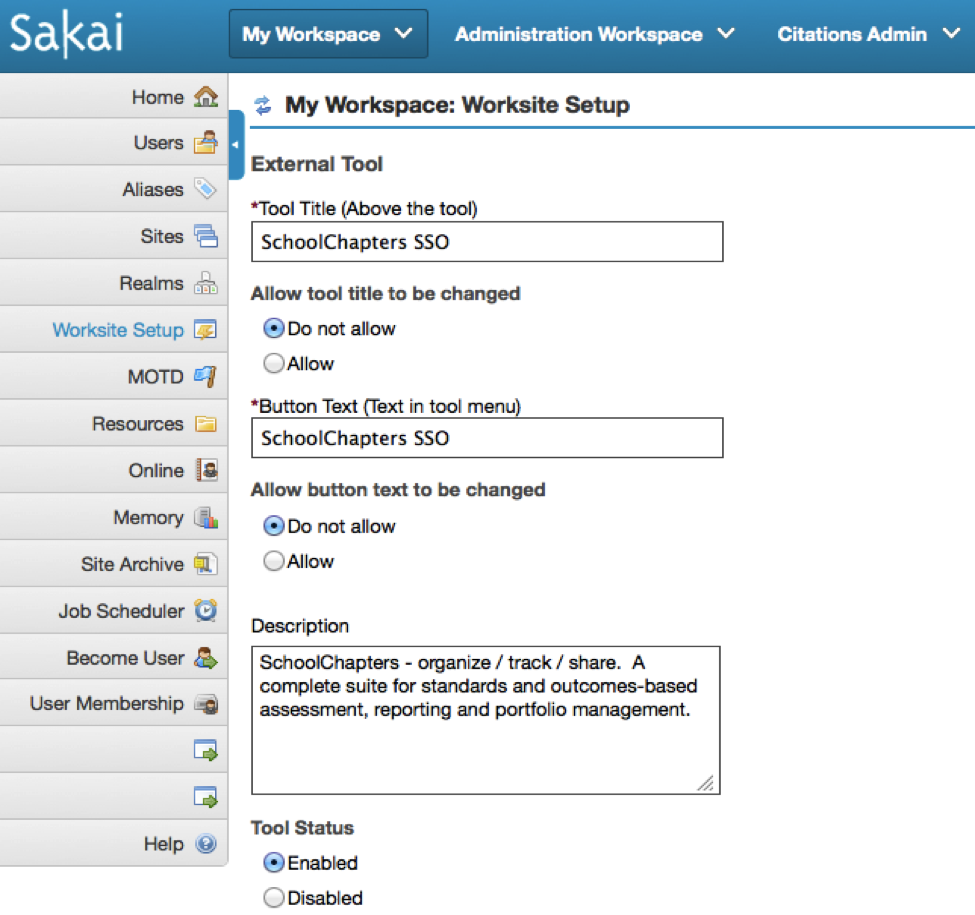975x915 pixels.
Task: Open the Administration Workspace dropdown chevron
Action: [726, 34]
